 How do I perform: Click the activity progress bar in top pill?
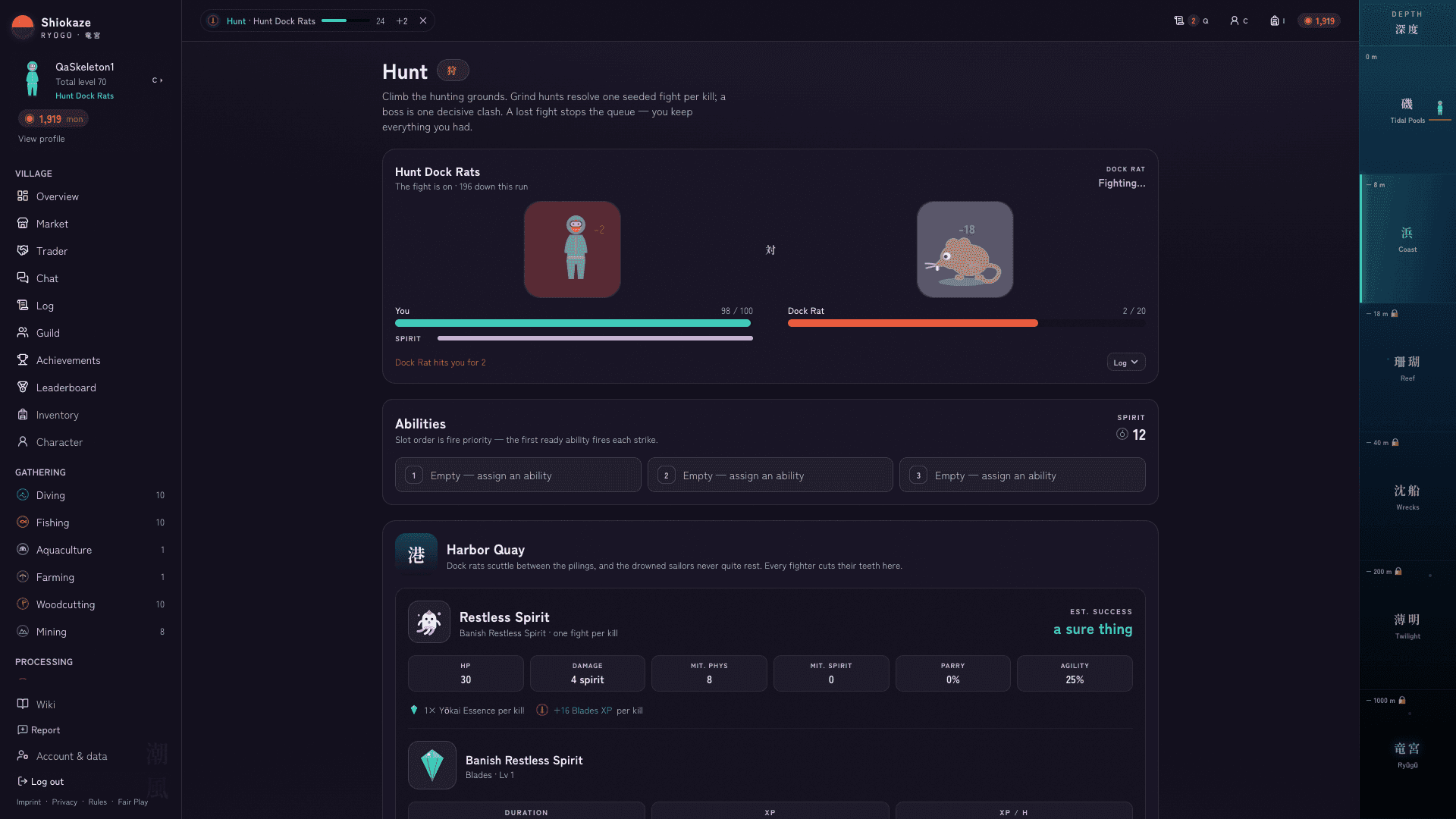[x=346, y=20]
